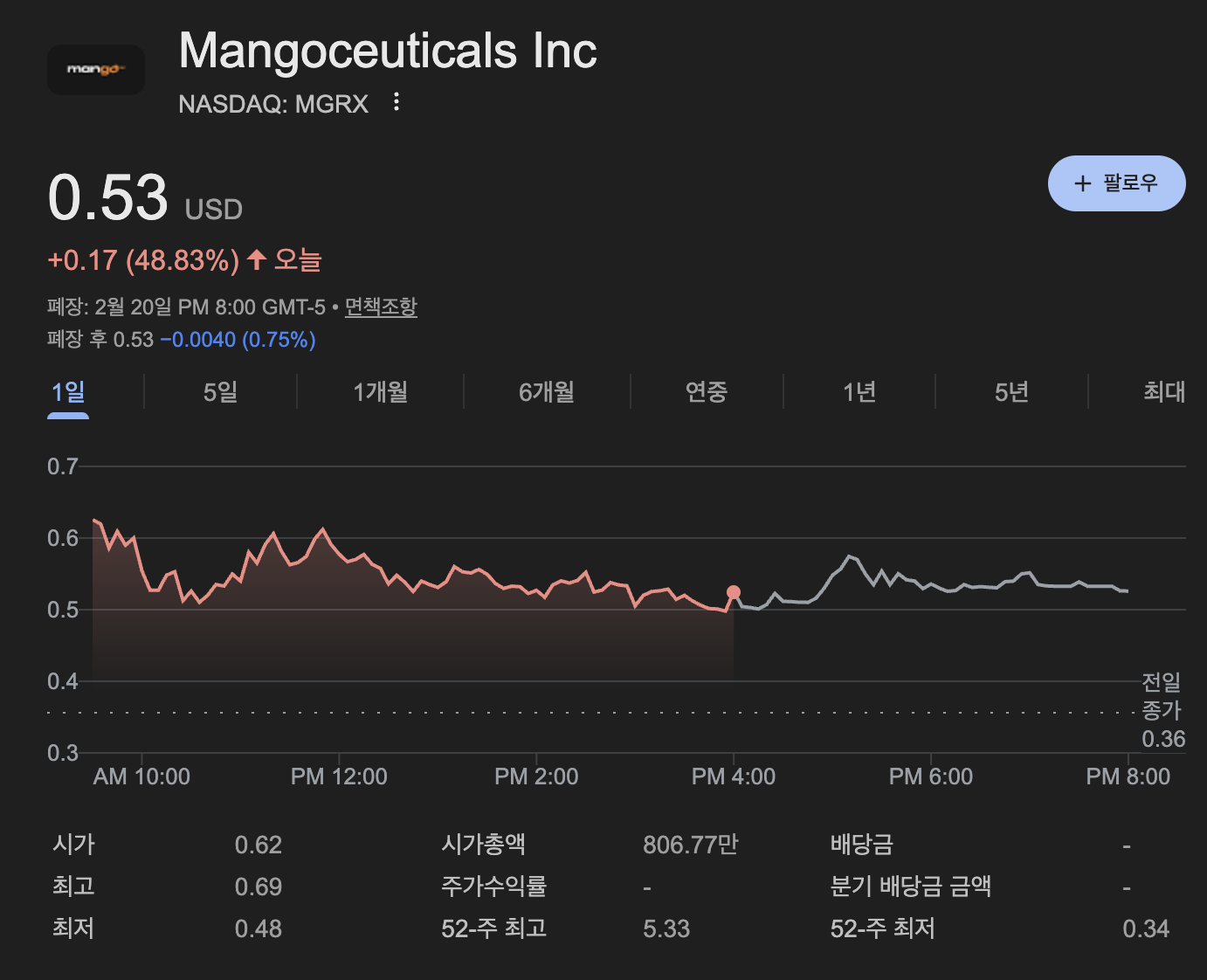Click the 0.7 y-axis label
Viewport: 1207px width, 980px height.
(63, 466)
